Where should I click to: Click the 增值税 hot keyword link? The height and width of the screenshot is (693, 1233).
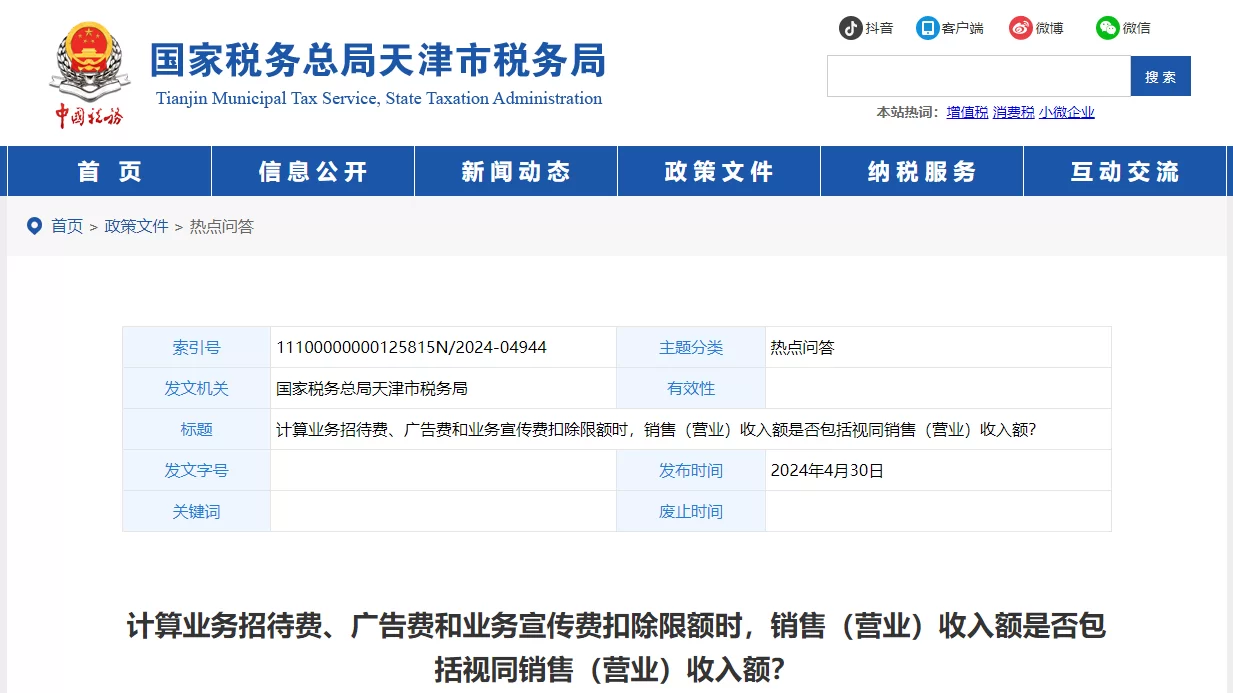point(967,112)
